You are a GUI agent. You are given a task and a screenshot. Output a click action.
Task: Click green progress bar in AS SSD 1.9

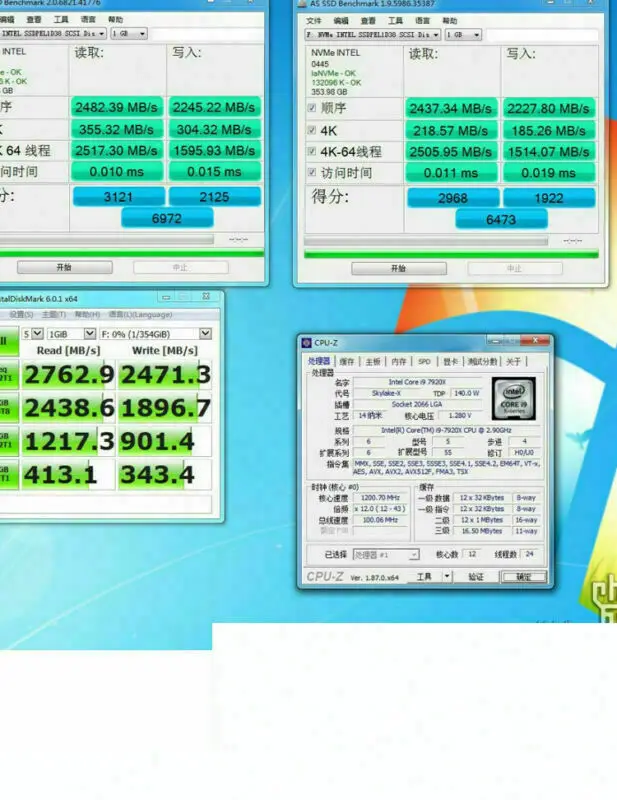click(x=451, y=254)
